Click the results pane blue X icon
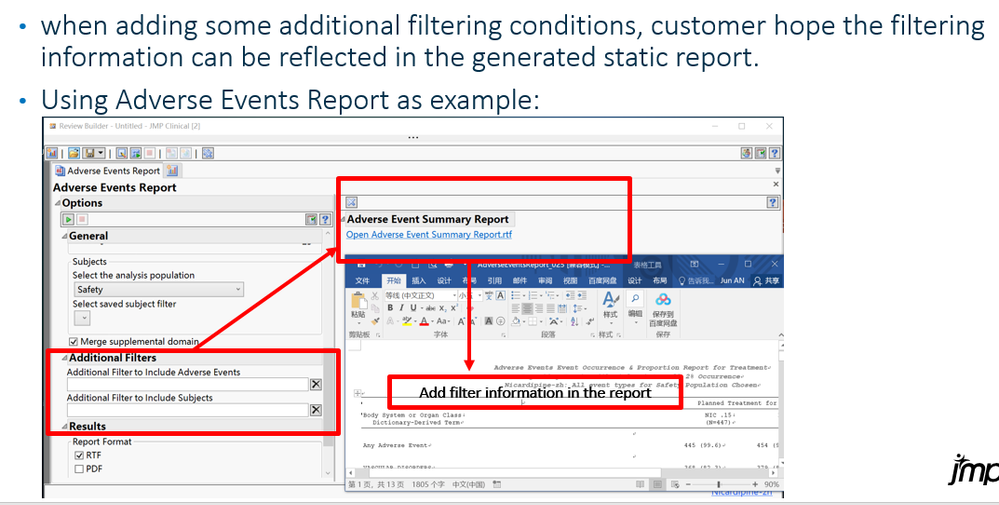Image resolution: width=999 pixels, height=505 pixels. [x=351, y=203]
